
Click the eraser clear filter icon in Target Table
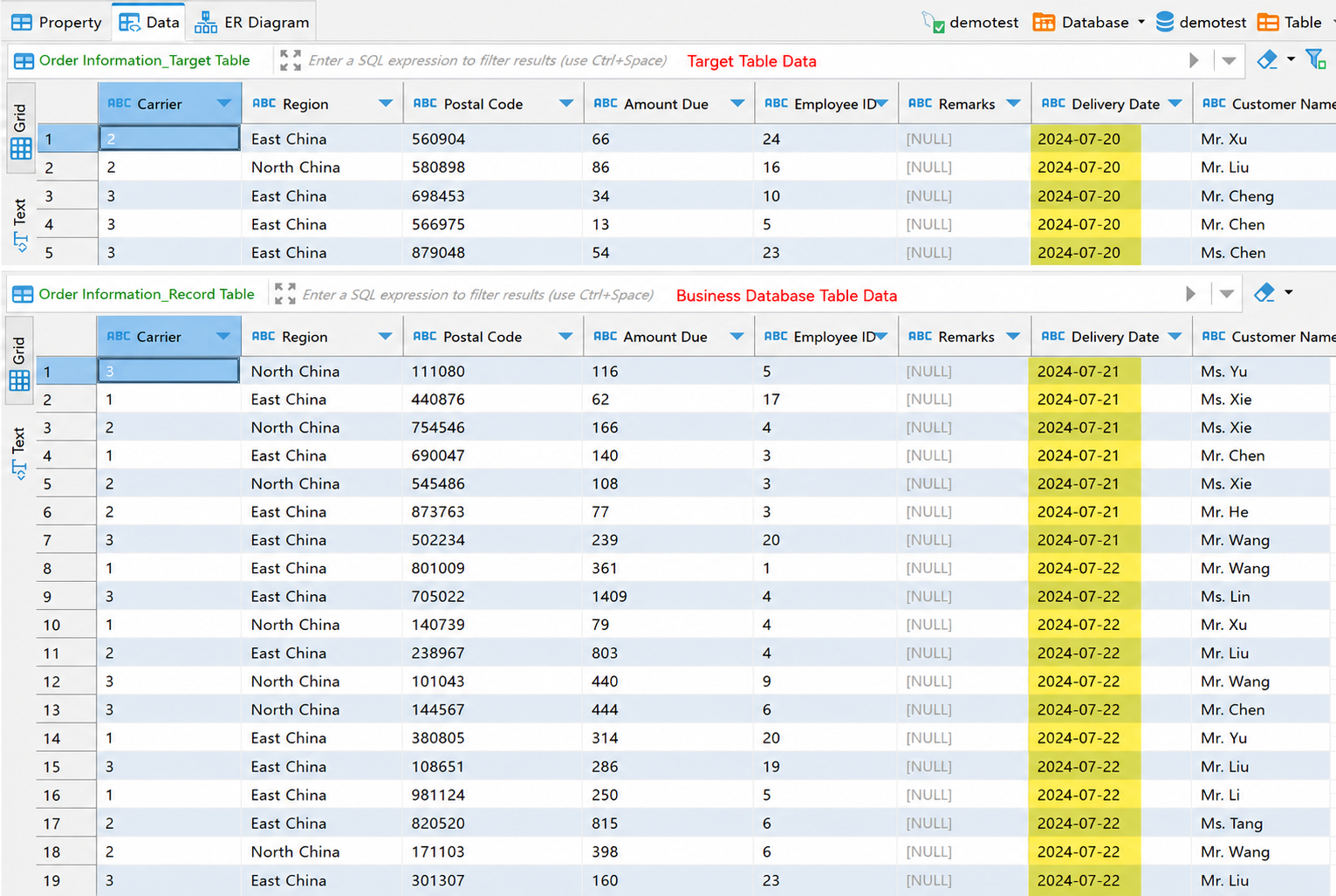(1267, 59)
